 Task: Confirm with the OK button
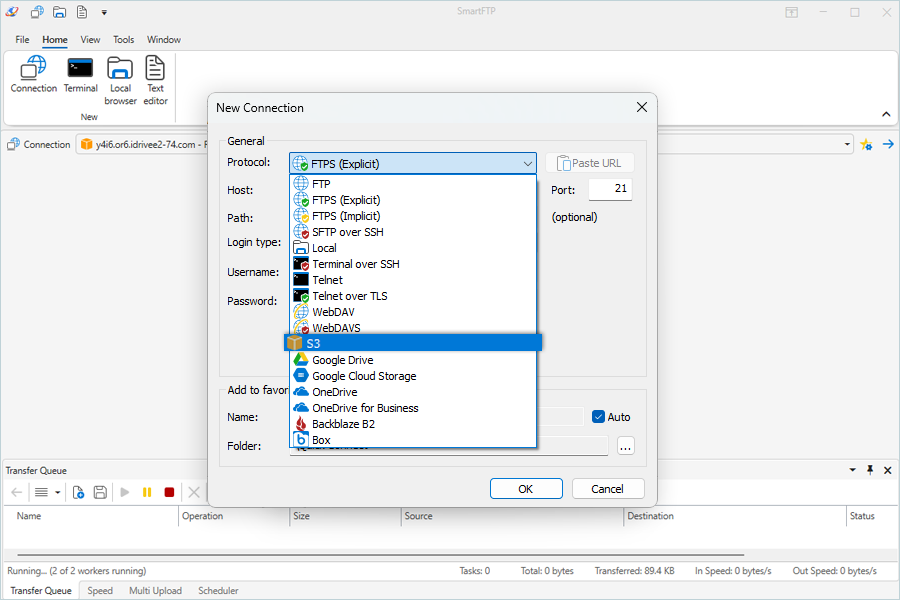(526, 489)
